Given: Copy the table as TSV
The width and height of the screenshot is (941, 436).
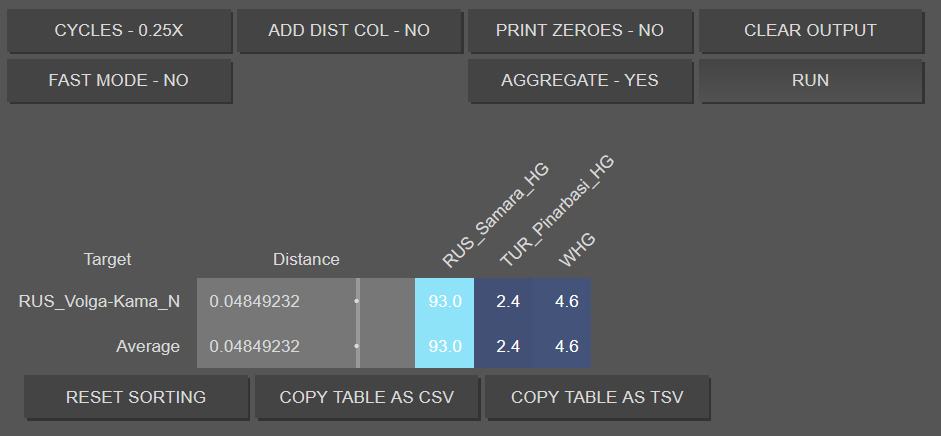Looking at the screenshot, I should pos(597,397).
